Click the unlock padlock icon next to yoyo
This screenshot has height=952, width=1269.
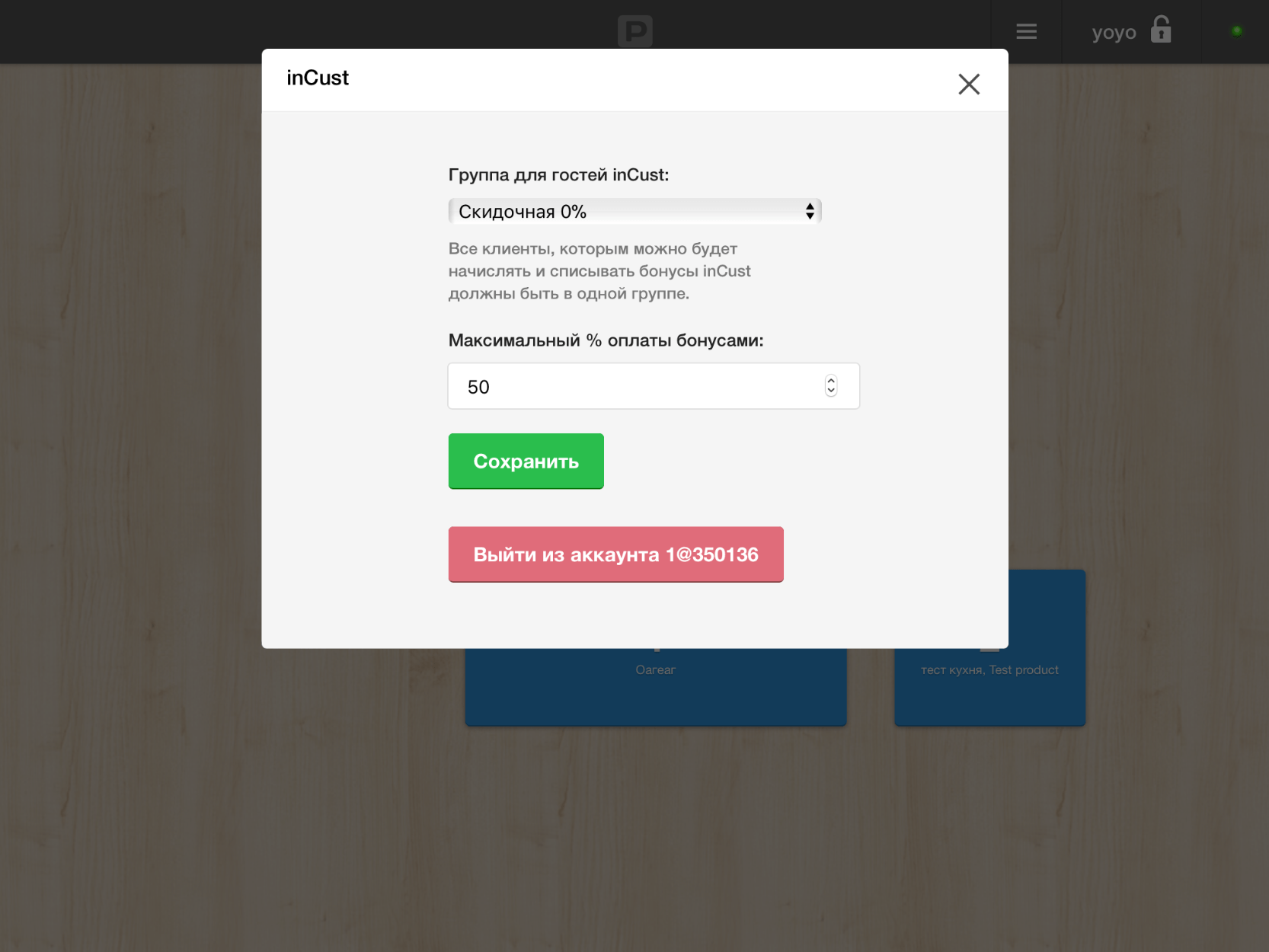pos(1161,30)
